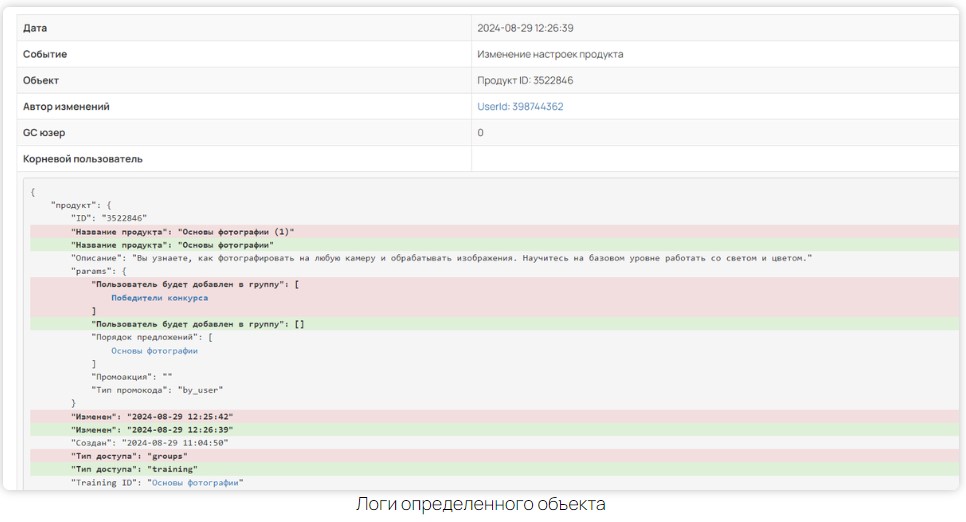Click the GC юзер value 0
966x522 pixels.
pyautogui.click(x=481, y=133)
